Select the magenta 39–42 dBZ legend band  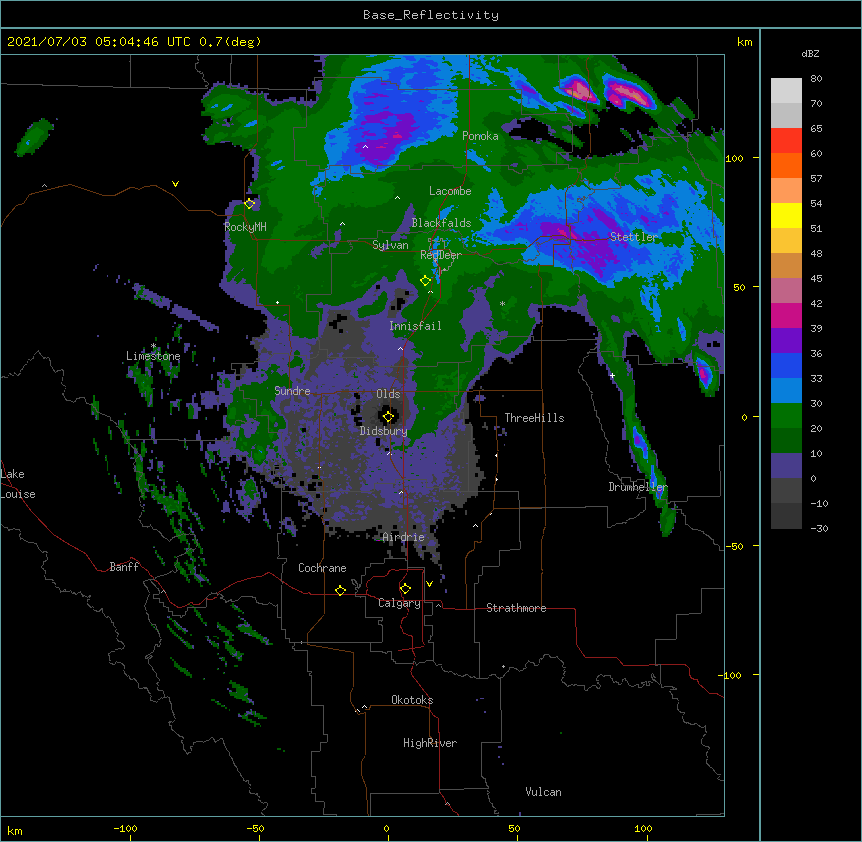786,315
